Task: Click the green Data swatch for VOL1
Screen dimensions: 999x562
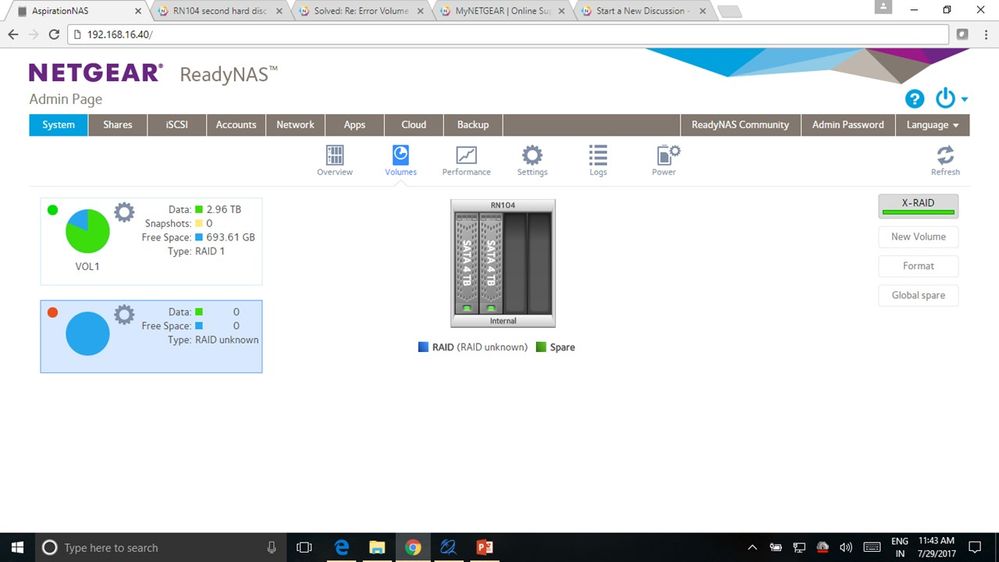Action: pos(199,209)
